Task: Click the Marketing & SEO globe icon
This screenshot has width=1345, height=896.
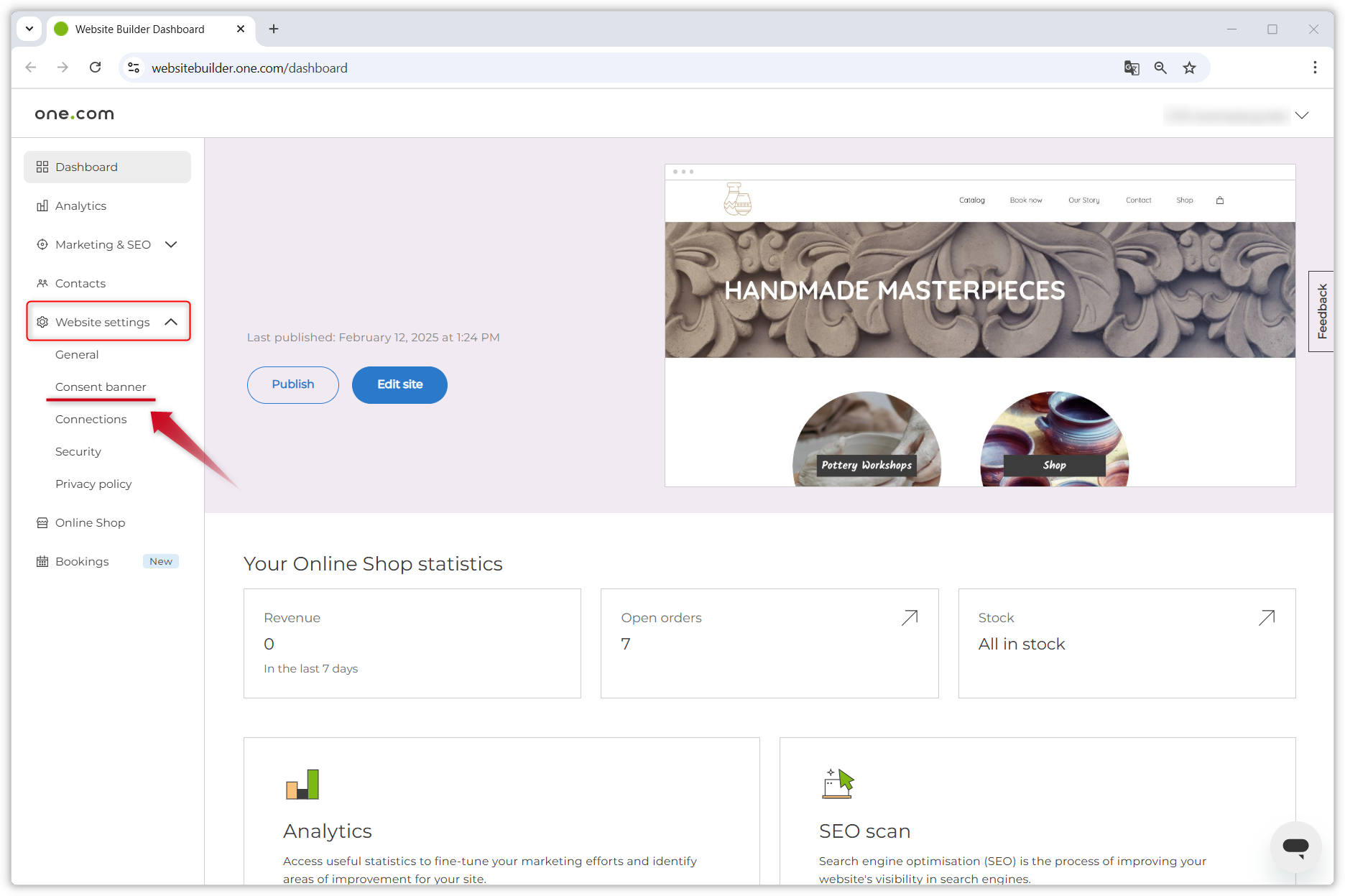Action: pyautogui.click(x=42, y=244)
